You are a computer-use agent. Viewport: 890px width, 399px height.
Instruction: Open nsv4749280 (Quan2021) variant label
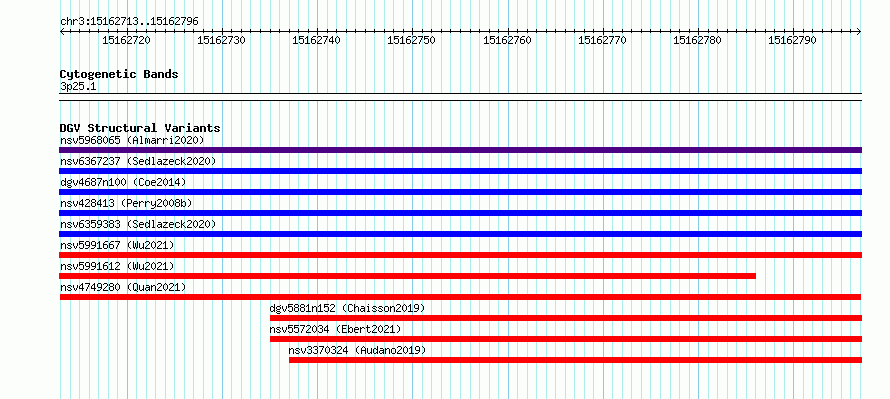123,287
